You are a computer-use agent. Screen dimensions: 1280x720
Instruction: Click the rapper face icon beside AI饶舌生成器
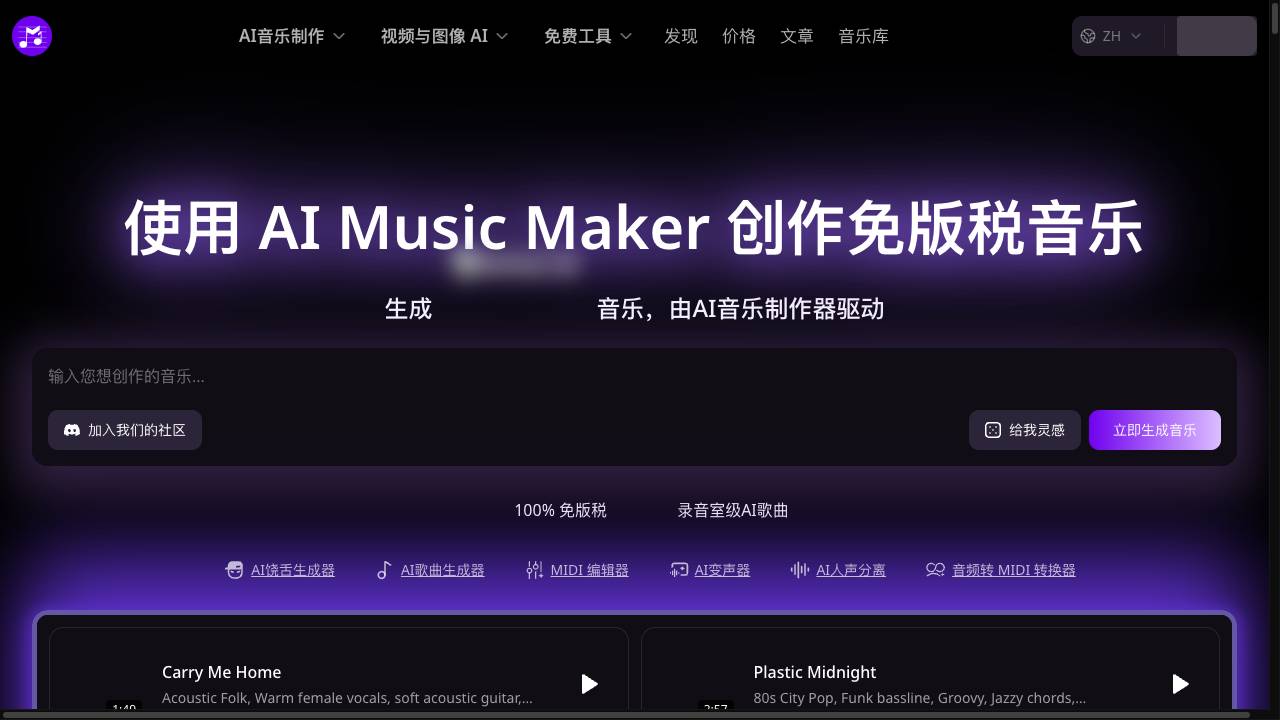tap(234, 570)
